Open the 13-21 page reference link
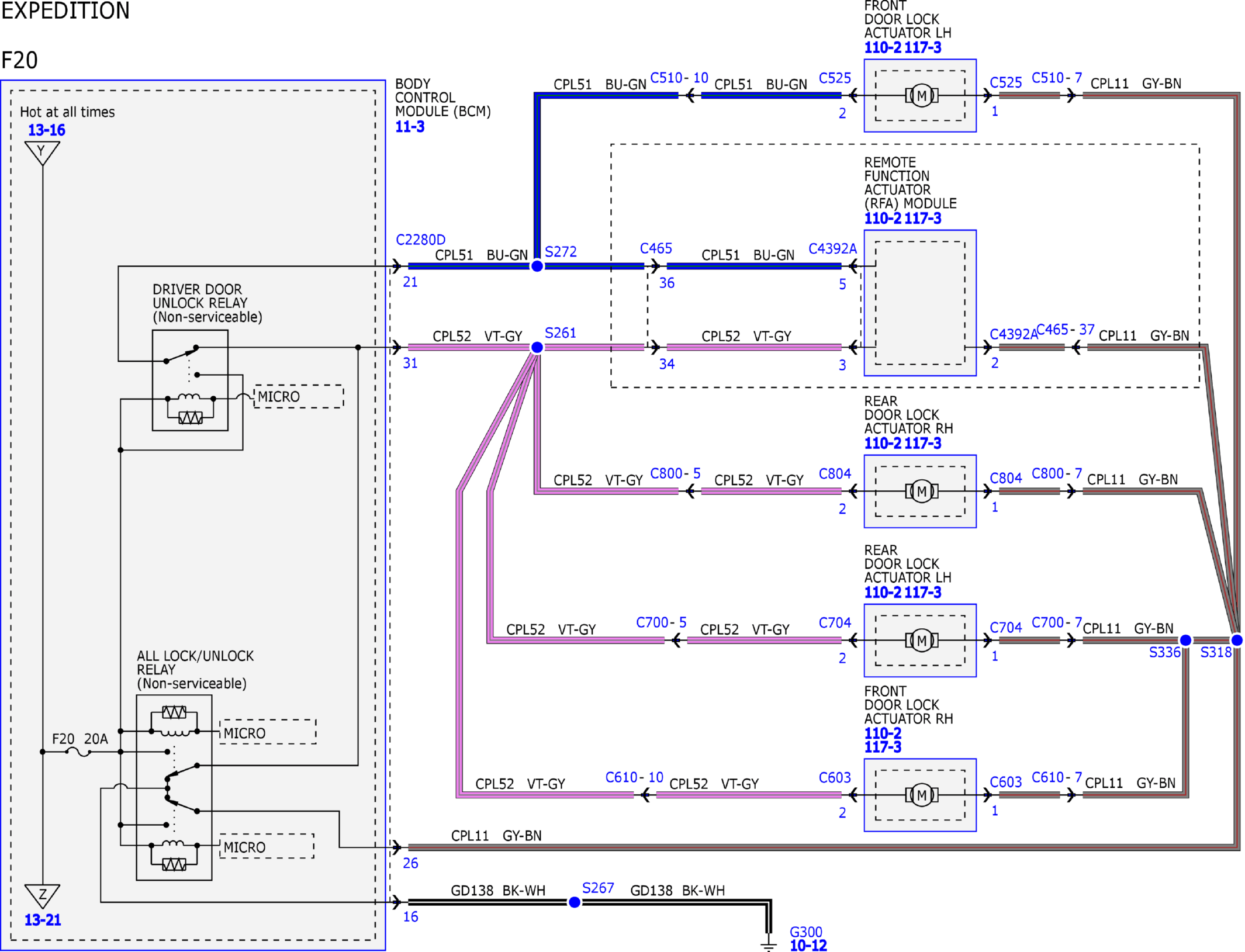This screenshot has width=1245, height=952. click(x=43, y=920)
